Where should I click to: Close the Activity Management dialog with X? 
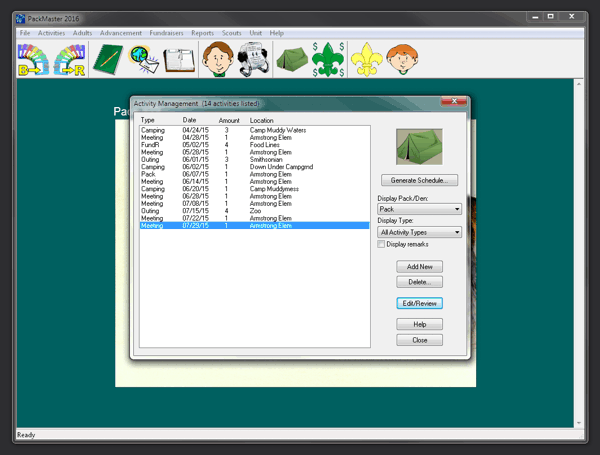[x=454, y=101]
